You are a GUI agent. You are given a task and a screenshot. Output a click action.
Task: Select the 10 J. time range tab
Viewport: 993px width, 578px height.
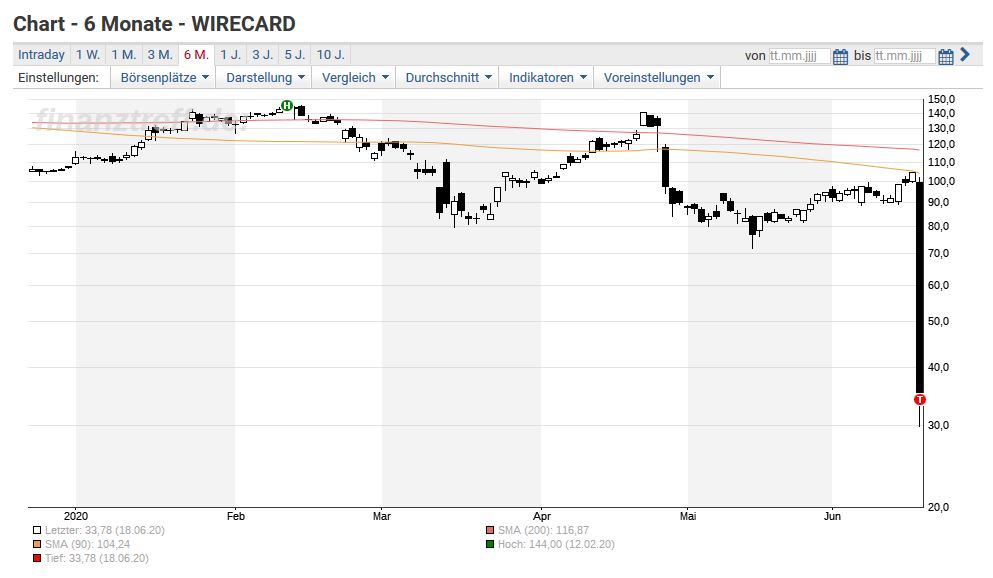coord(331,54)
